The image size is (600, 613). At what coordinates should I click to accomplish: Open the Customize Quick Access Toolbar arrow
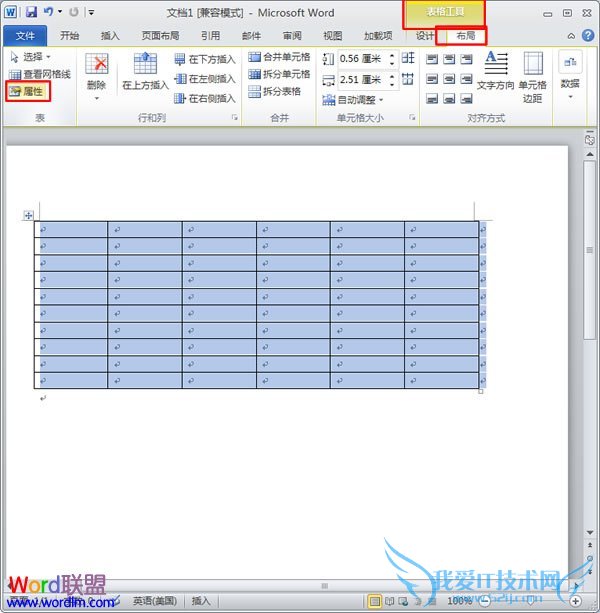[x=91, y=13]
